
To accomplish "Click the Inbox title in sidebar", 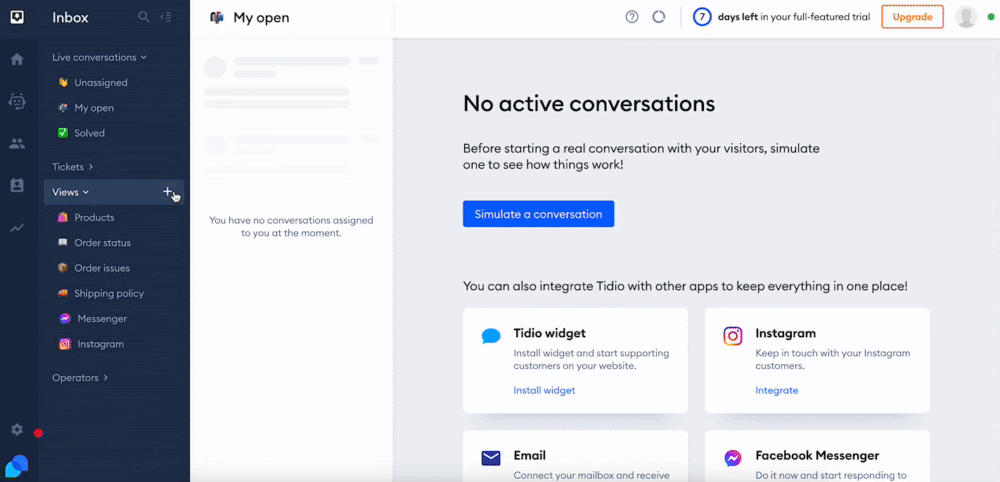I will (70, 18).
